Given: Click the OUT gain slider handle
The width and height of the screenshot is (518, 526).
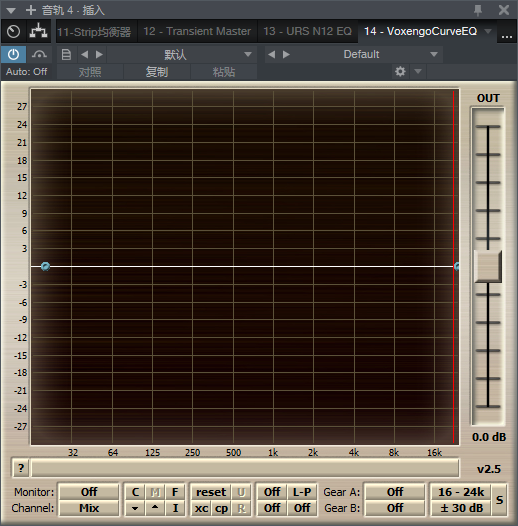Looking at the screenshot, I should pyautogui.click(x=488, y=266).
